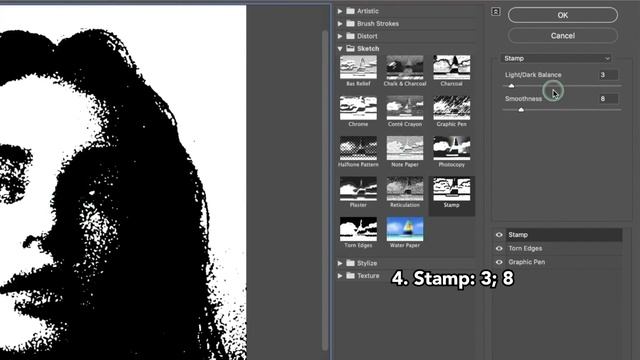
Task: Select the Note Paper filter thumbnail
Action: [405, 148]
